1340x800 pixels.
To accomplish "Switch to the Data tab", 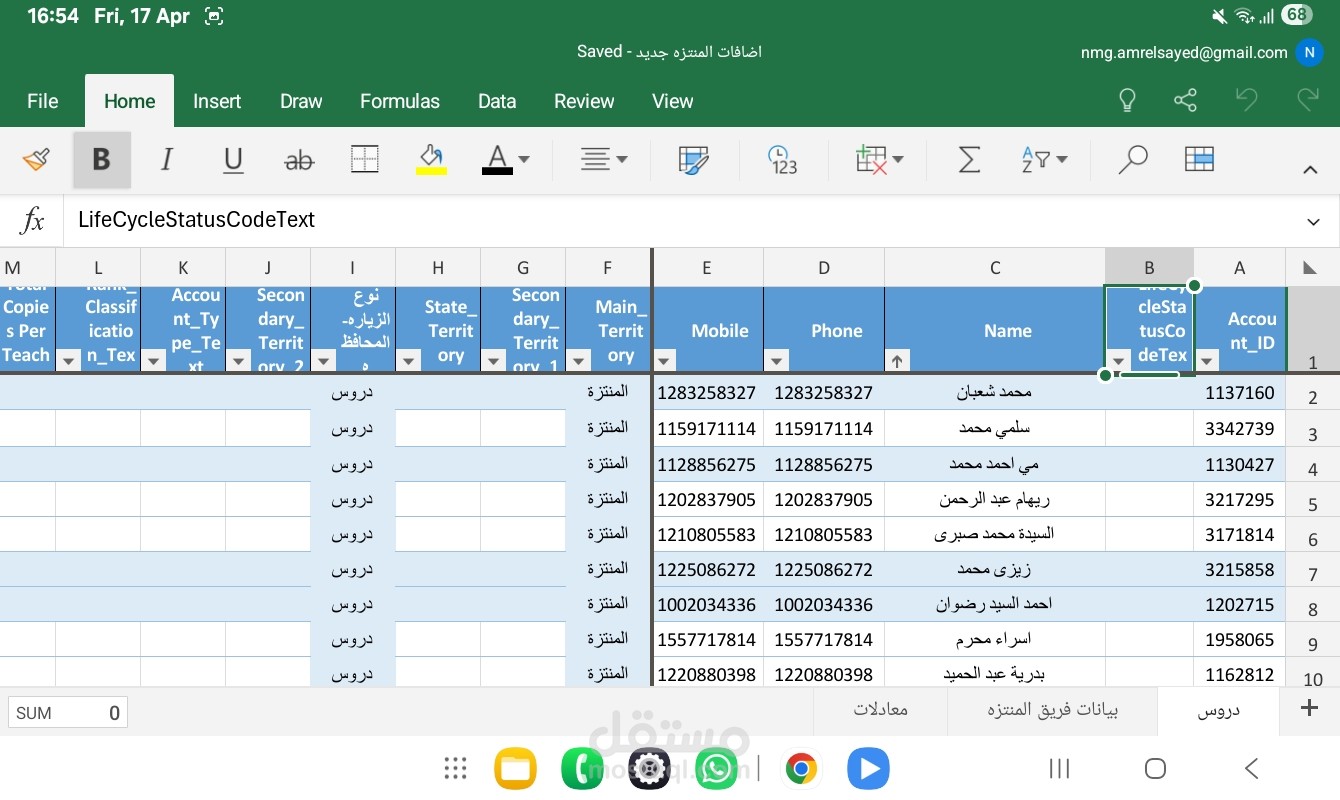I will 497,101.
